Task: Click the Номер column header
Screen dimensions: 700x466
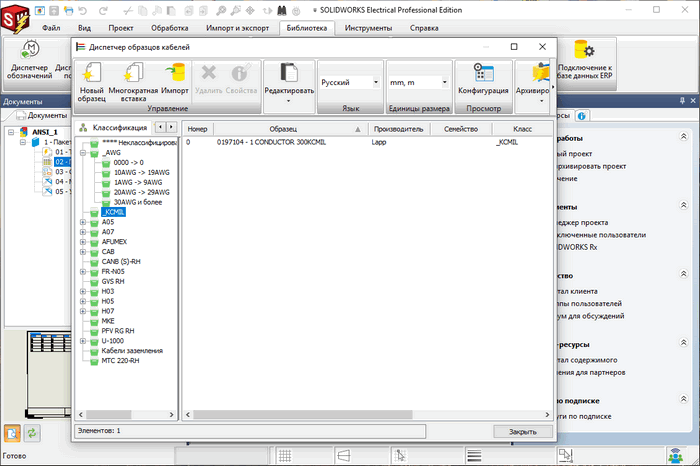Action: (198, 129)
